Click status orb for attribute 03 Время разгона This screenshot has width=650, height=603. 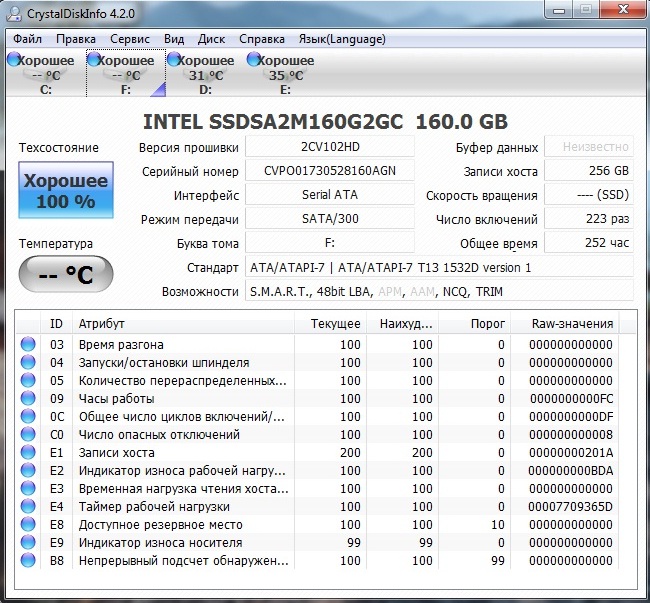click(x=28, y=344)
